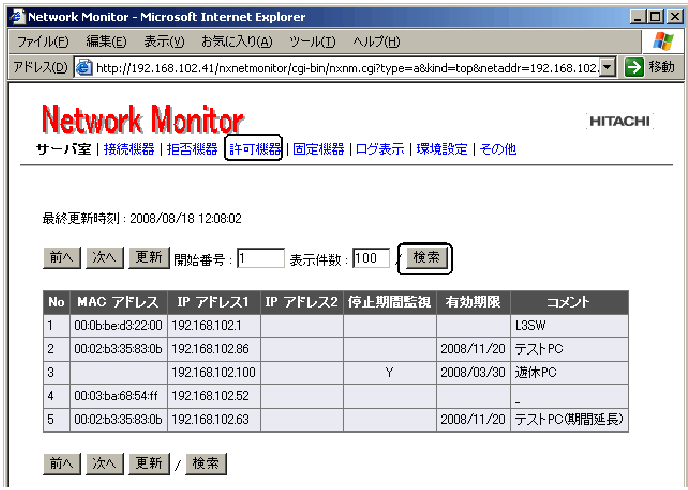Click the top 次へ button
The height and width of the screenshot is (490, 688).
(105, 258)
